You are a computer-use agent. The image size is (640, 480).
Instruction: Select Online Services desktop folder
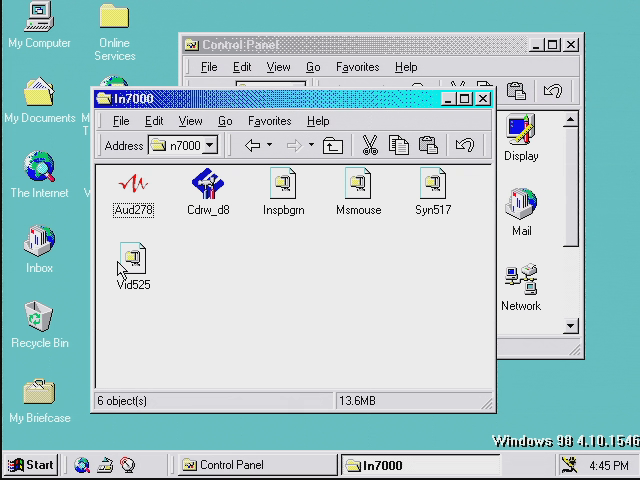coord(114,16)
